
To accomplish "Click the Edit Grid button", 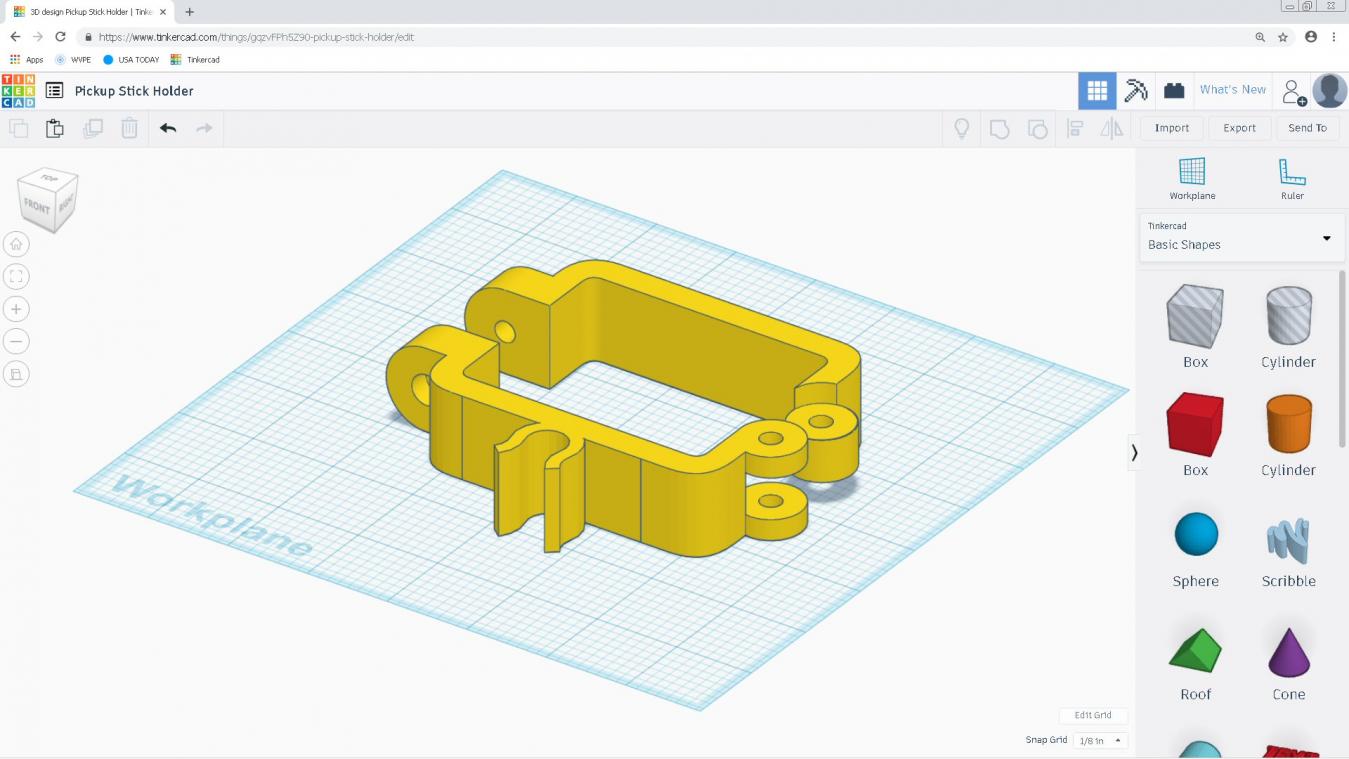I will 1093,715.
